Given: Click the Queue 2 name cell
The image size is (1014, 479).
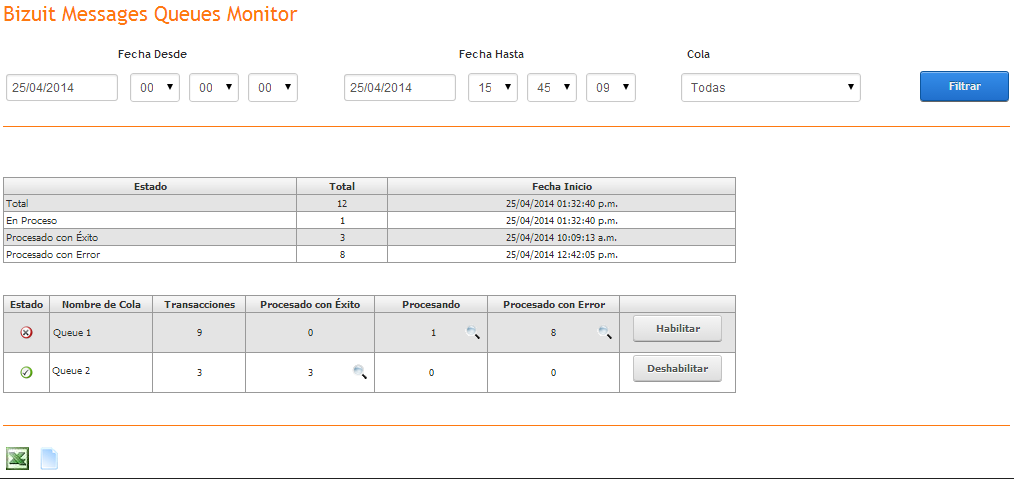Looking at the screenshot, I should pos(101,372).
